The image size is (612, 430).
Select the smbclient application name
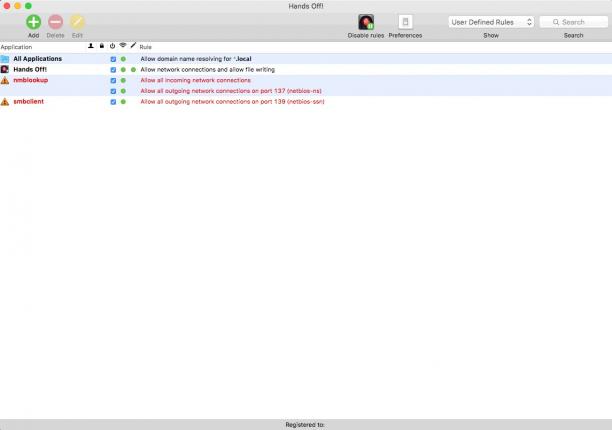28,101
